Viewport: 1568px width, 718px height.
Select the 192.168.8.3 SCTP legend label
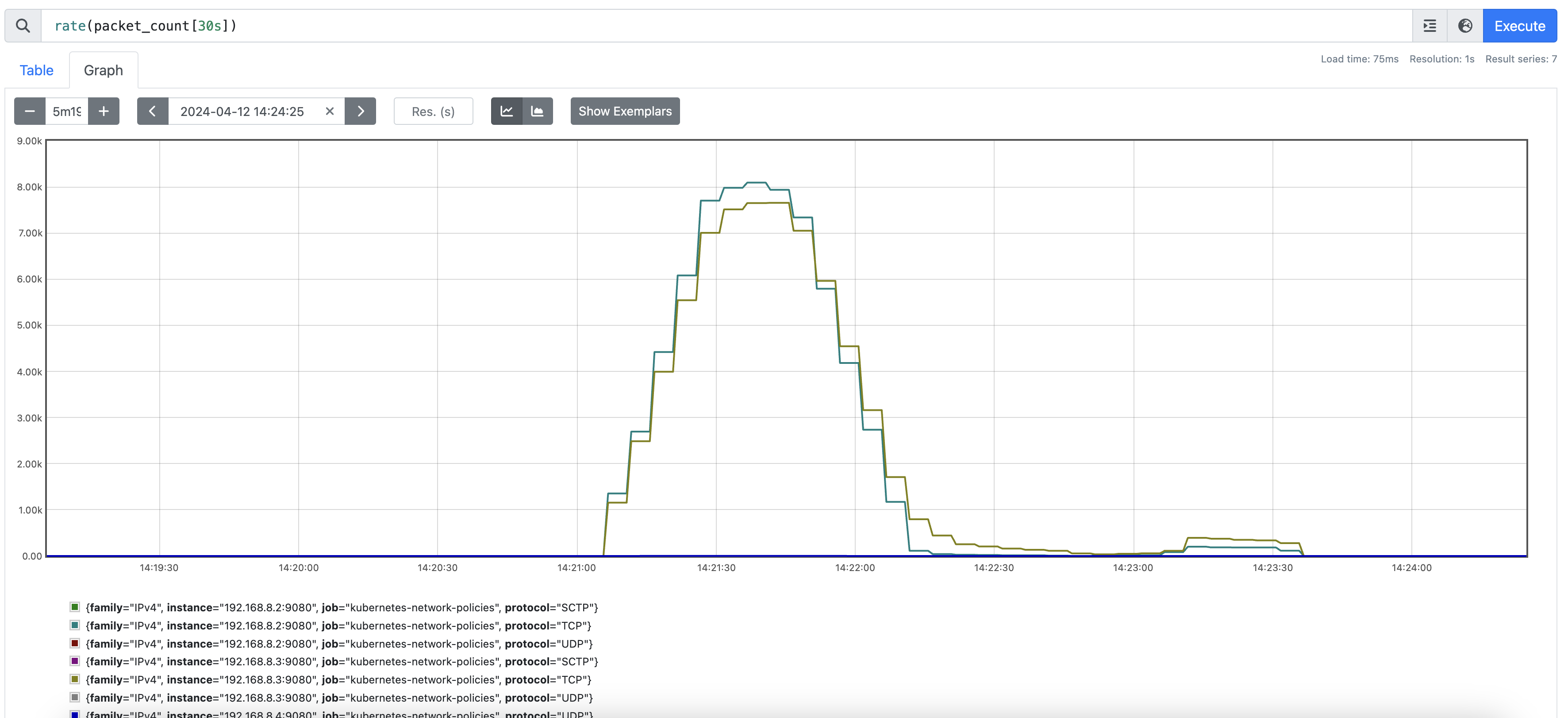342,661
